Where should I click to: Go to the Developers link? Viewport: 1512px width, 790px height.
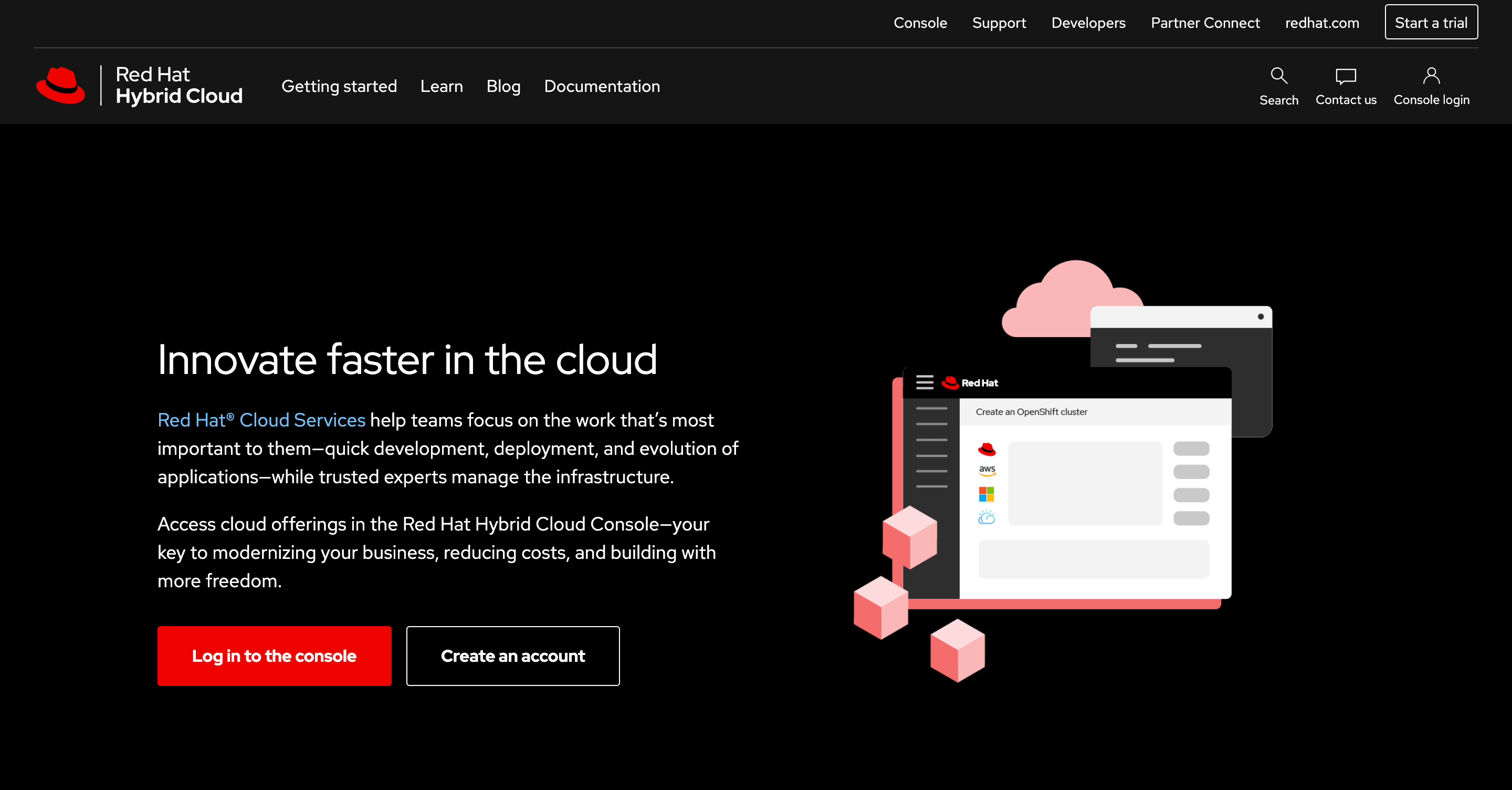(1088, 23)
